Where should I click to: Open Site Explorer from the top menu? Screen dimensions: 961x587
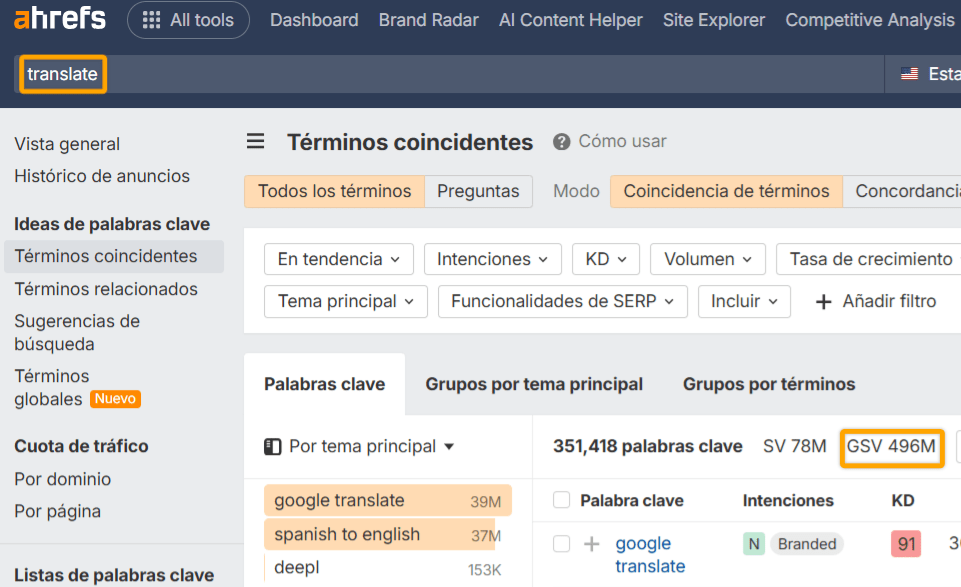tap(713, 19)
